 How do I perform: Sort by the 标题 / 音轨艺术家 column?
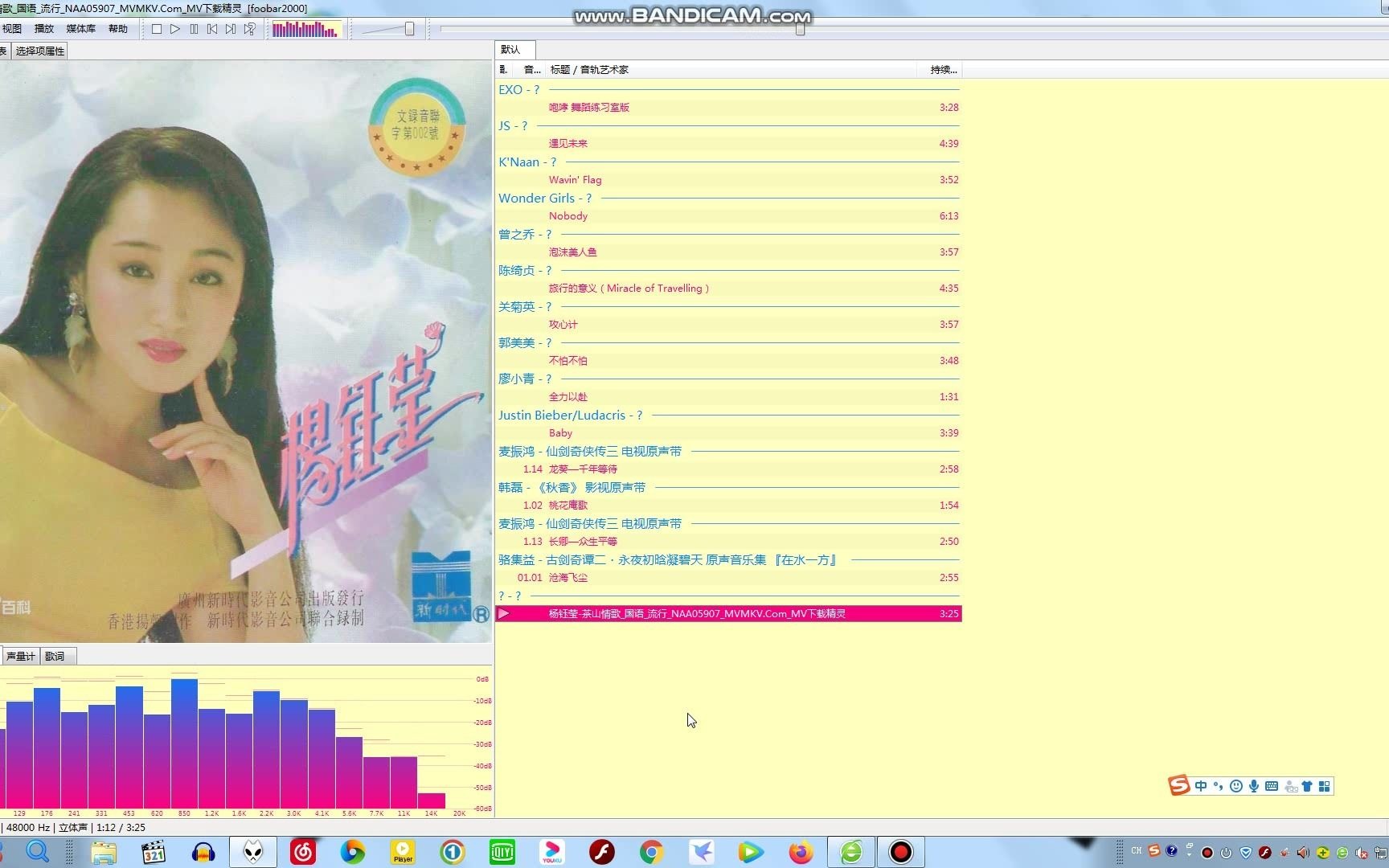[x=731, y=70]
